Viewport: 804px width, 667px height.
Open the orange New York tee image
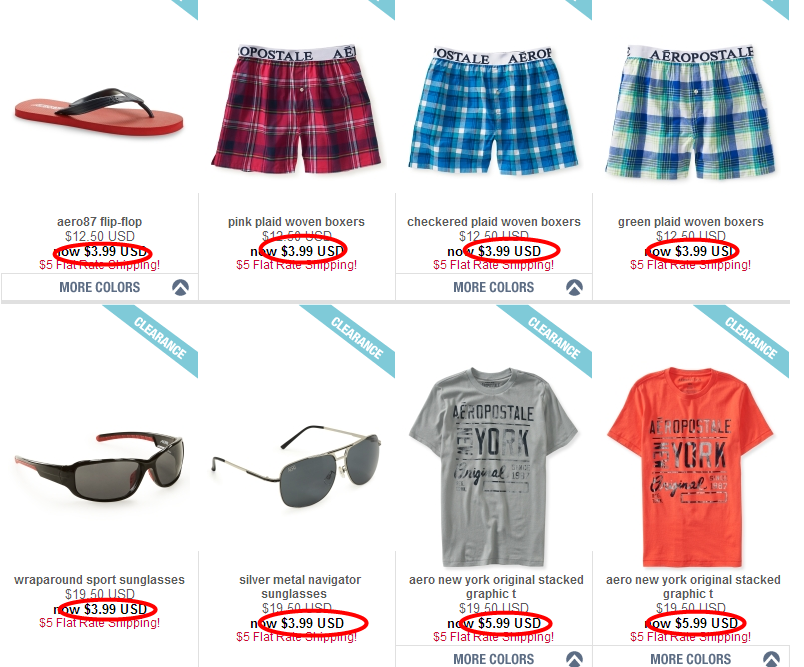tap(690, 467)
